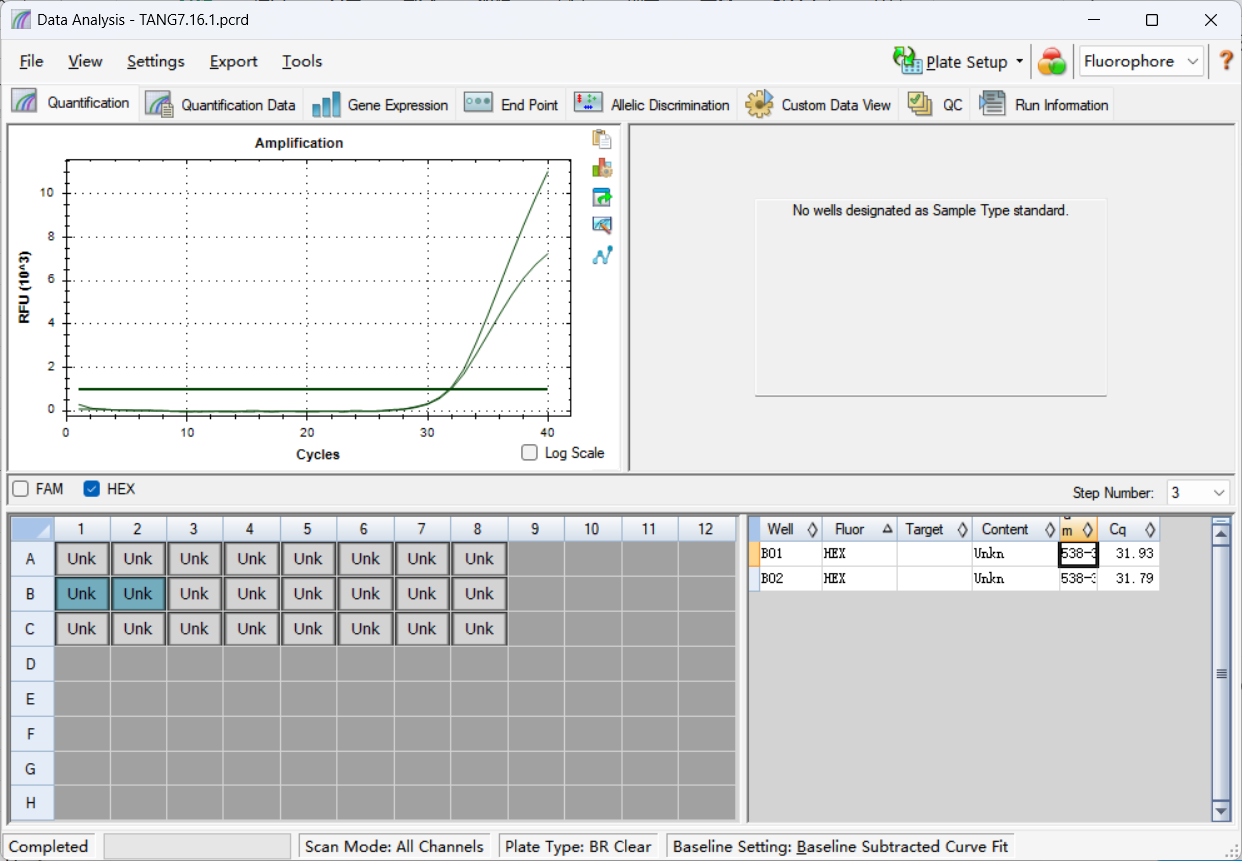1242x861 pixels.
Task: Open the Fluorophore dropdown
Action: [x=1141, y=61]
